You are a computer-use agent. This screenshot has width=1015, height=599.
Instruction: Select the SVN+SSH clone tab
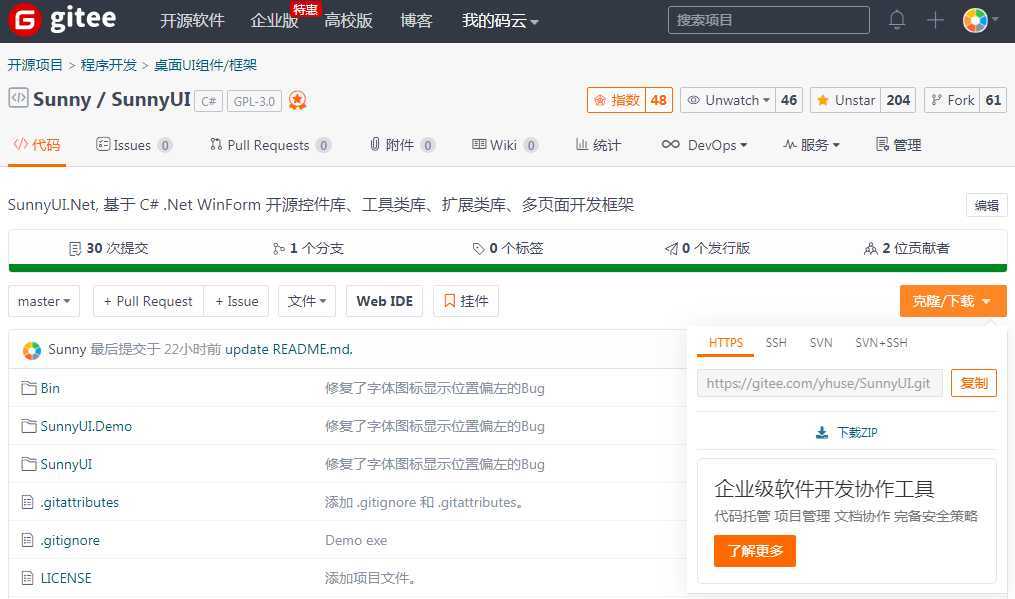click(x=881, y=343)
